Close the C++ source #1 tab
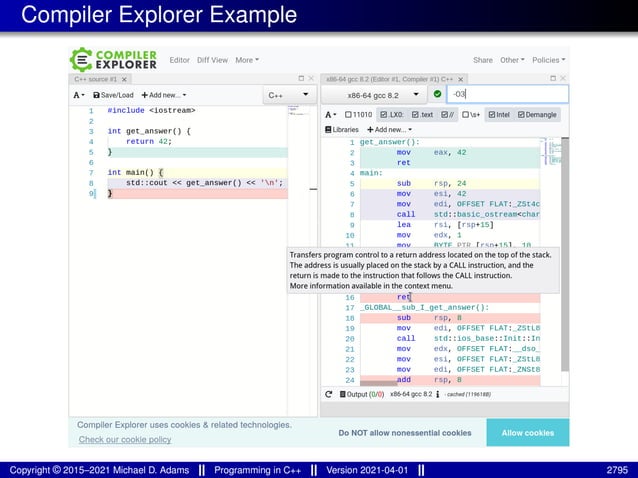This screenshot has width=638, height=478. (x=125, y=79)
